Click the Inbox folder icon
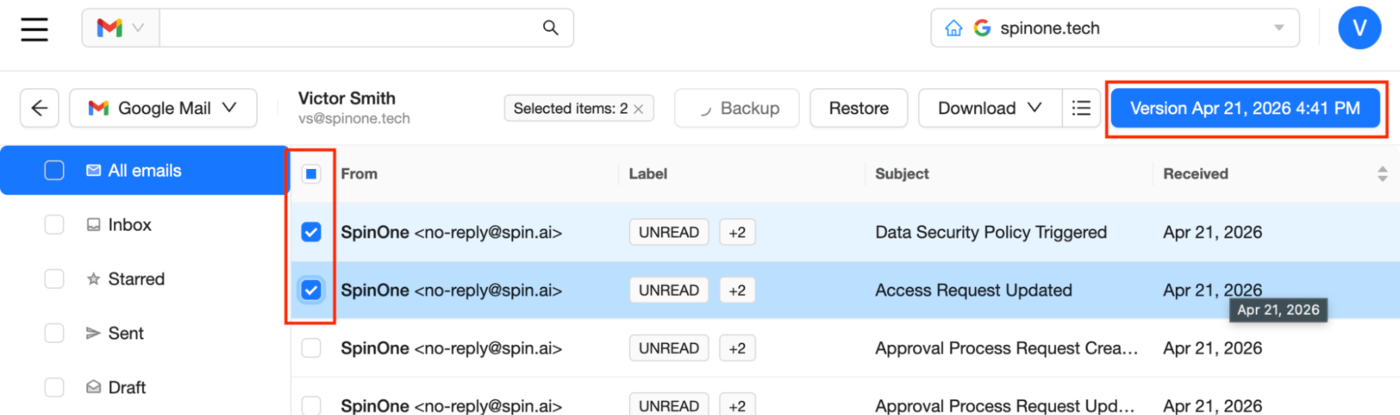 coord(93,225)
